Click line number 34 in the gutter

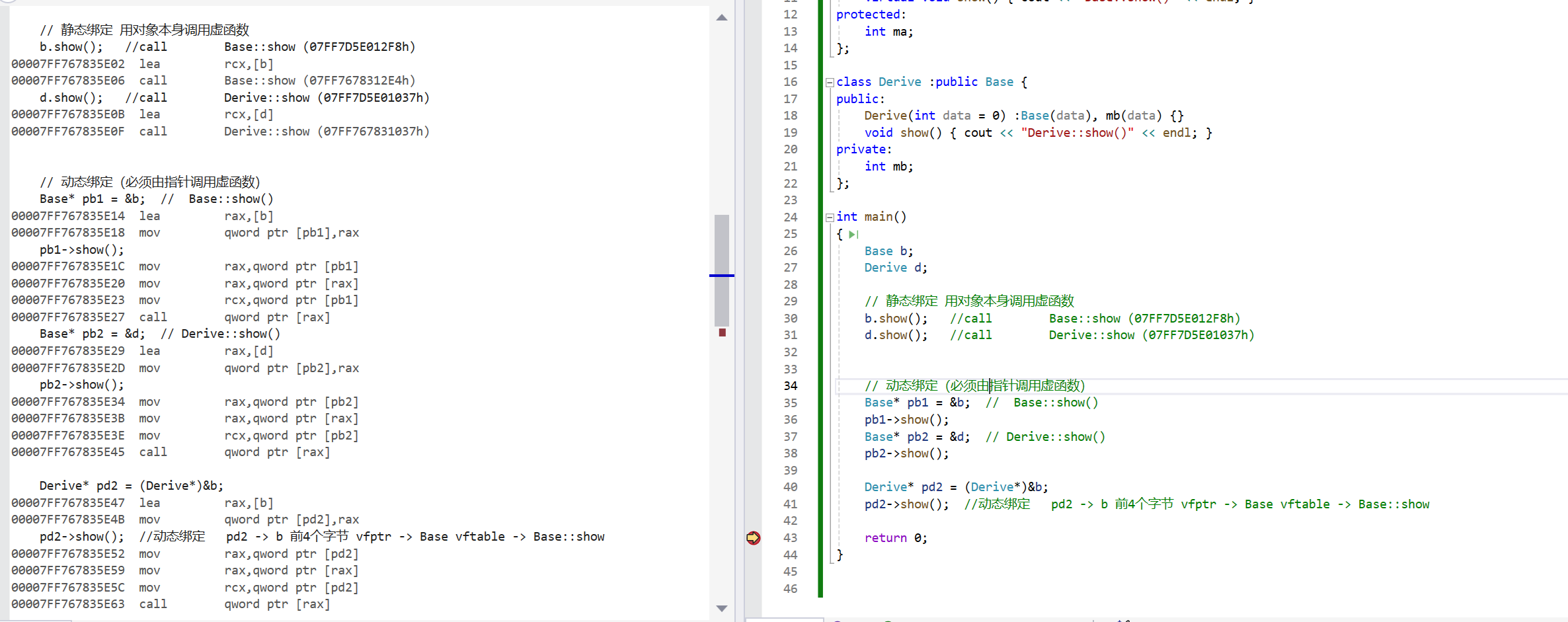pyautogui.click(x=791, y=386)
